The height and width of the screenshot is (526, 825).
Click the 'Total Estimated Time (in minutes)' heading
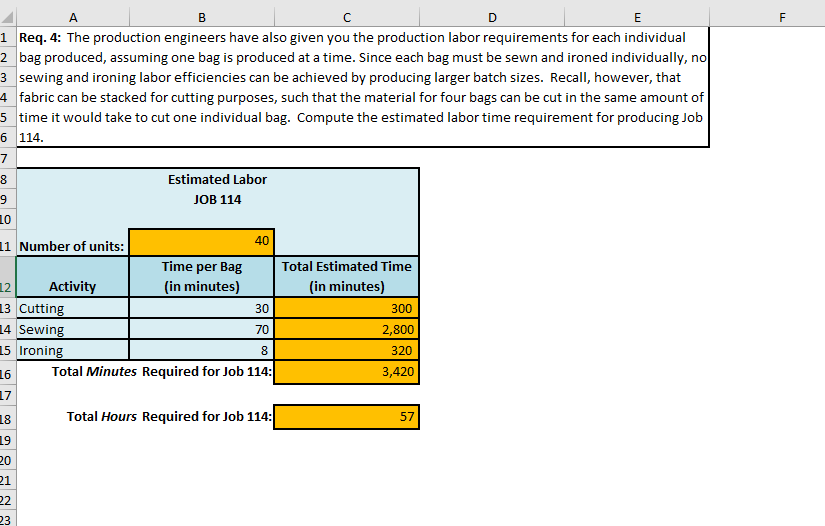pos(347,277)
